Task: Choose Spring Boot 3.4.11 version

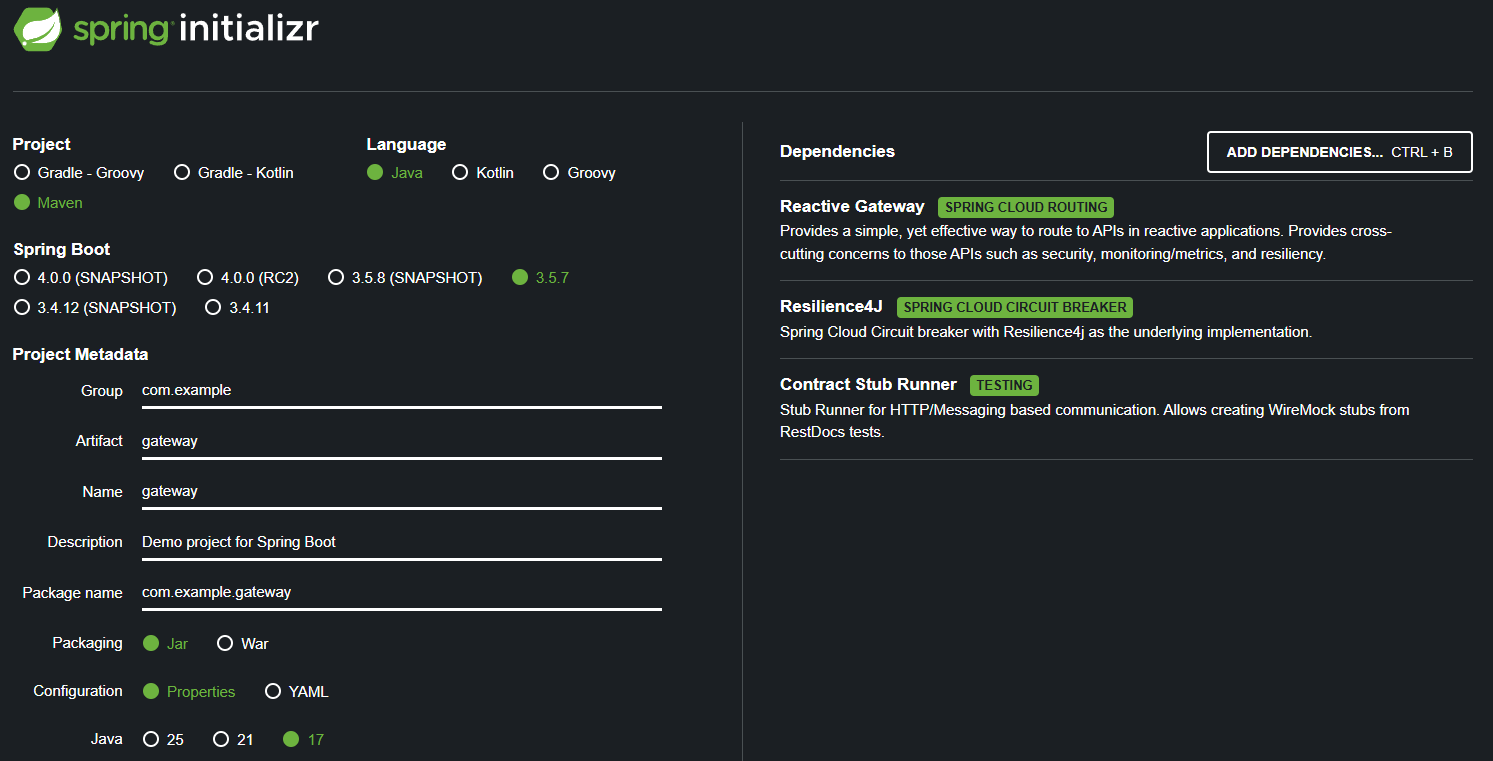Action: coord(237,308)
